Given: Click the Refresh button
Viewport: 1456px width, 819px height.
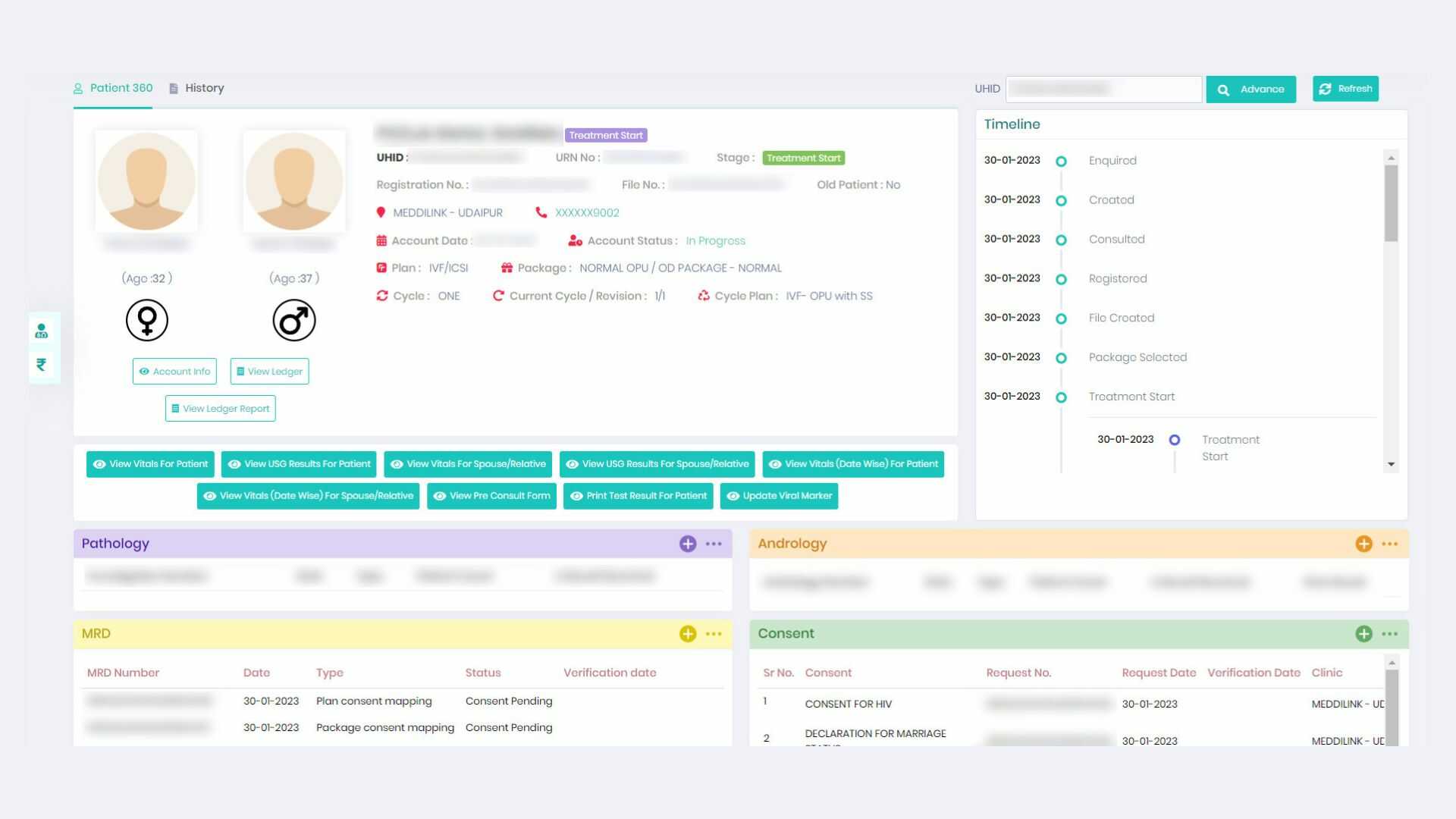Looking at the screenshot, I should tap(1345, 89).
